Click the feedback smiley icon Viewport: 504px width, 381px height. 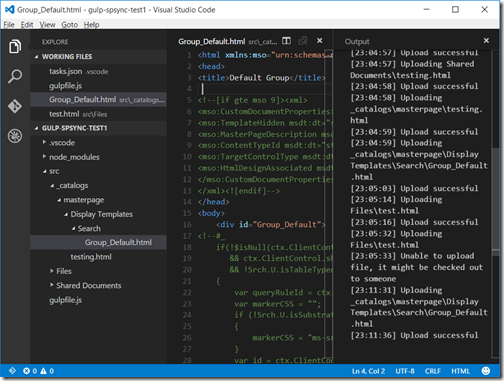pyautogui.click(x=486, y=371)
